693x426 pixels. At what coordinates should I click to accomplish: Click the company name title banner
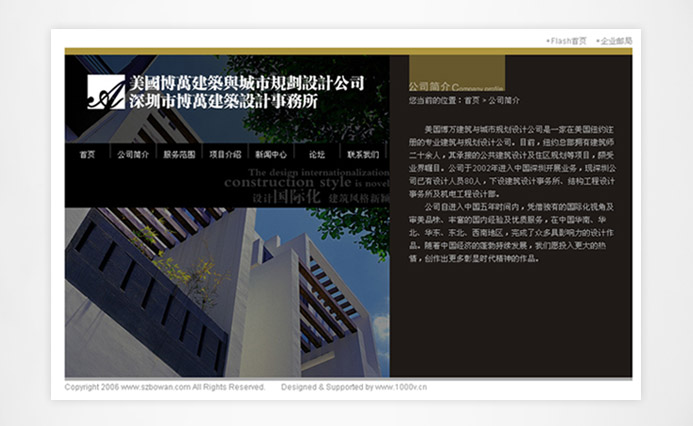tap(246, 91)
